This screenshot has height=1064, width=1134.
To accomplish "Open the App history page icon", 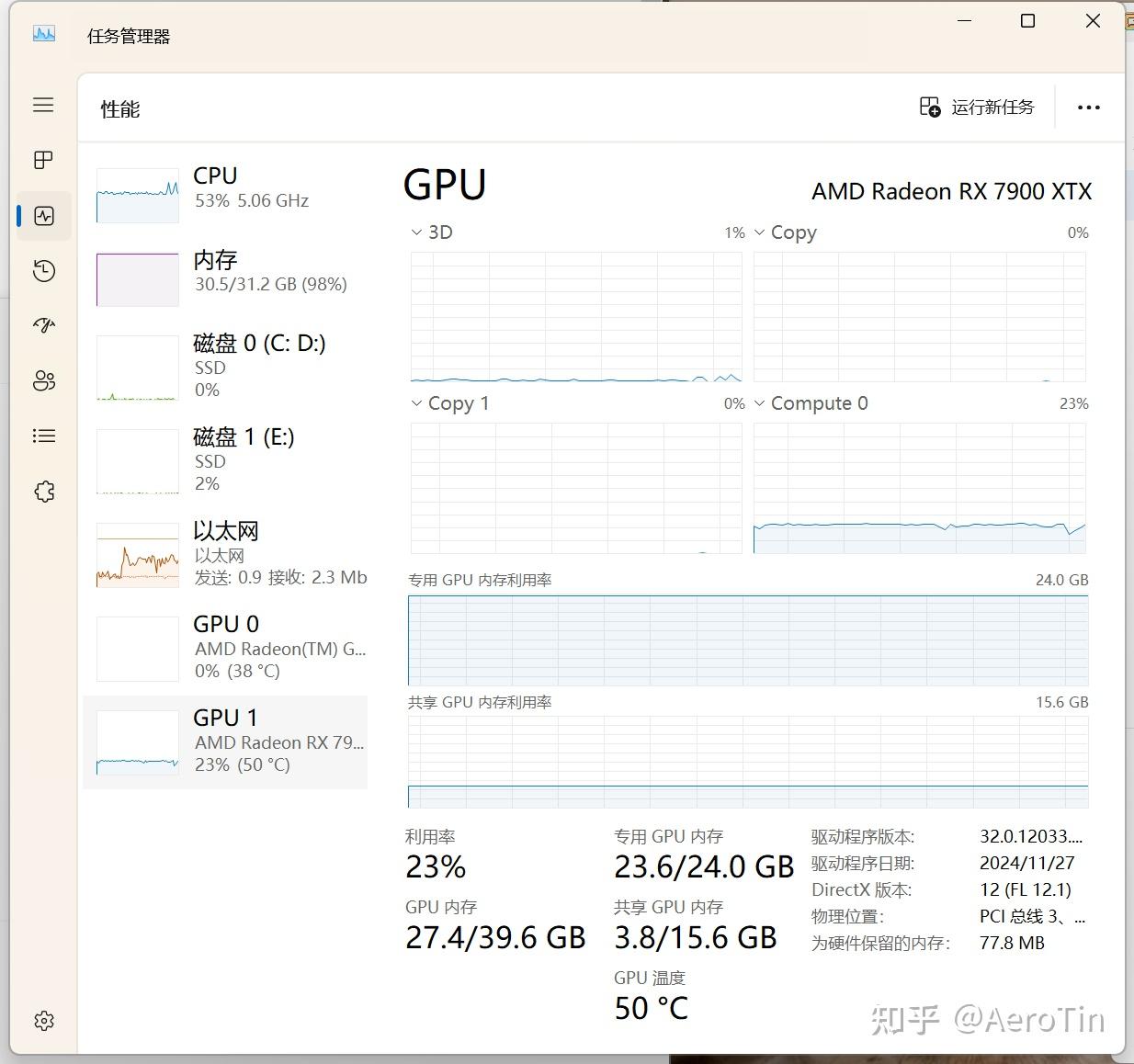I will pos(43,271).
